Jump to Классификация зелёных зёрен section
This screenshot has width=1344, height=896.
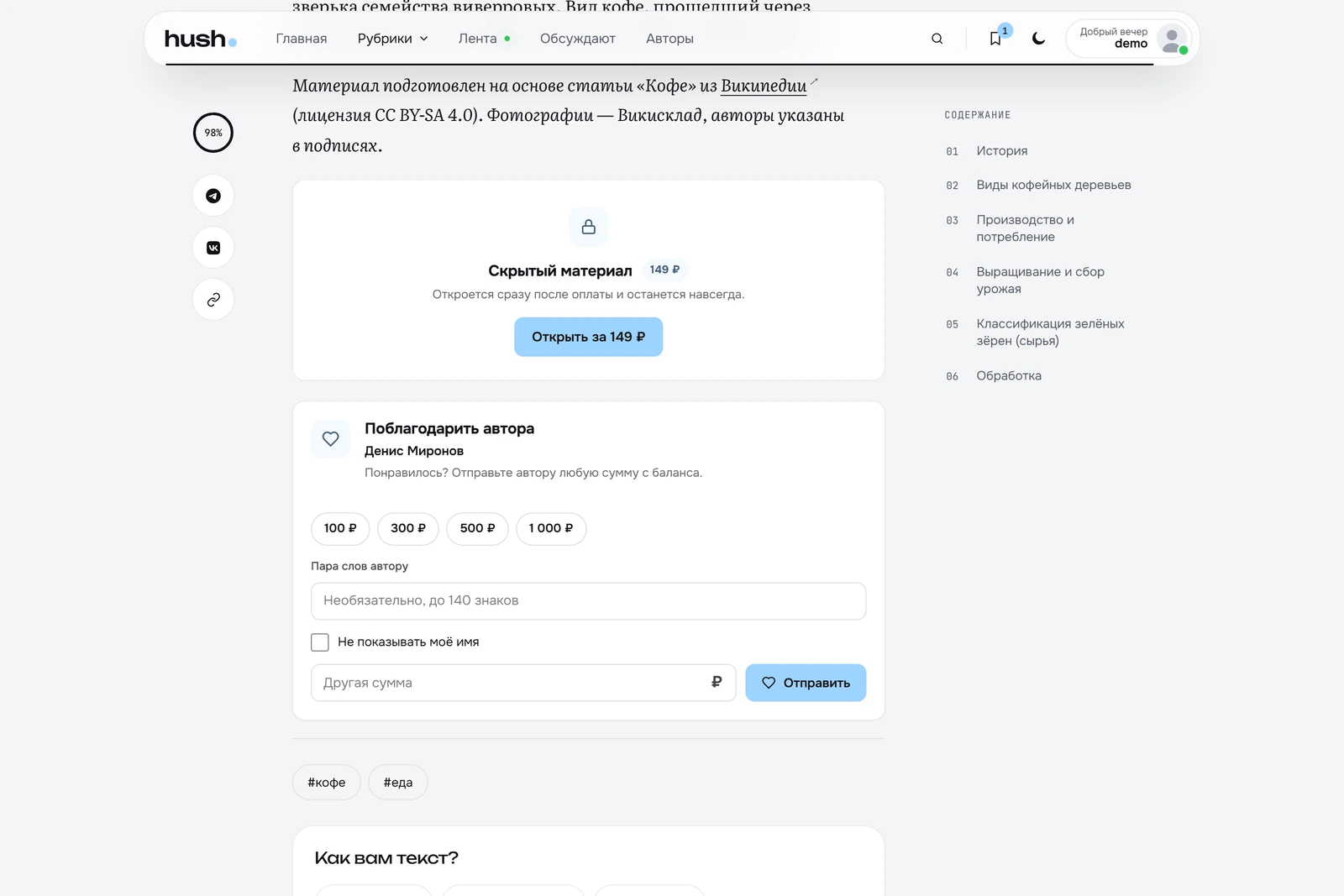[x=1050, y=333]
